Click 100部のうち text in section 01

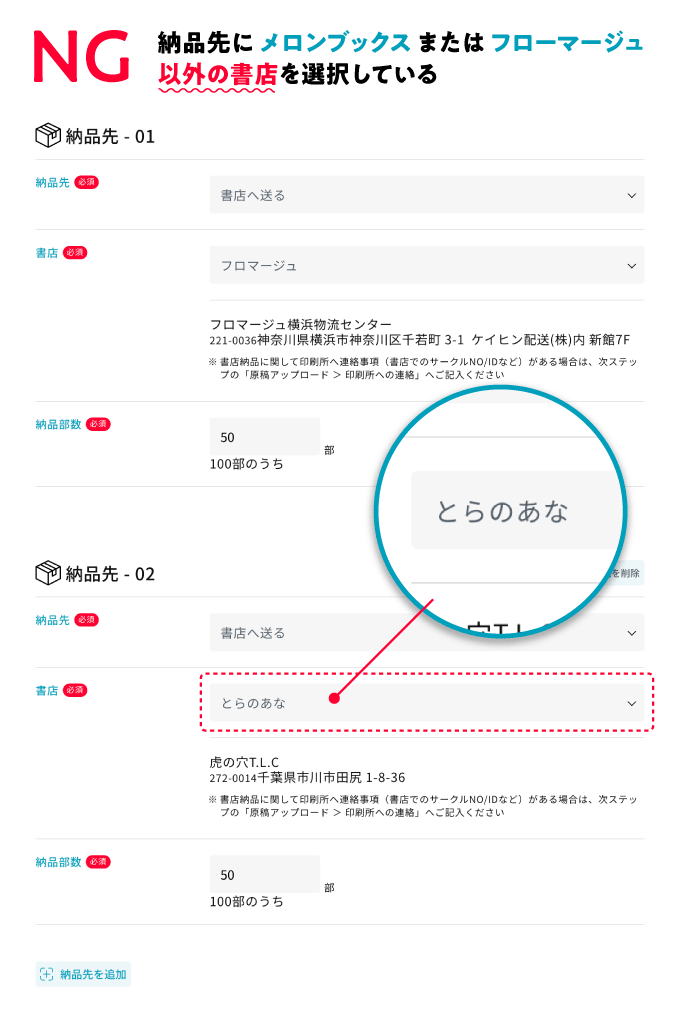tap(247, 464)
